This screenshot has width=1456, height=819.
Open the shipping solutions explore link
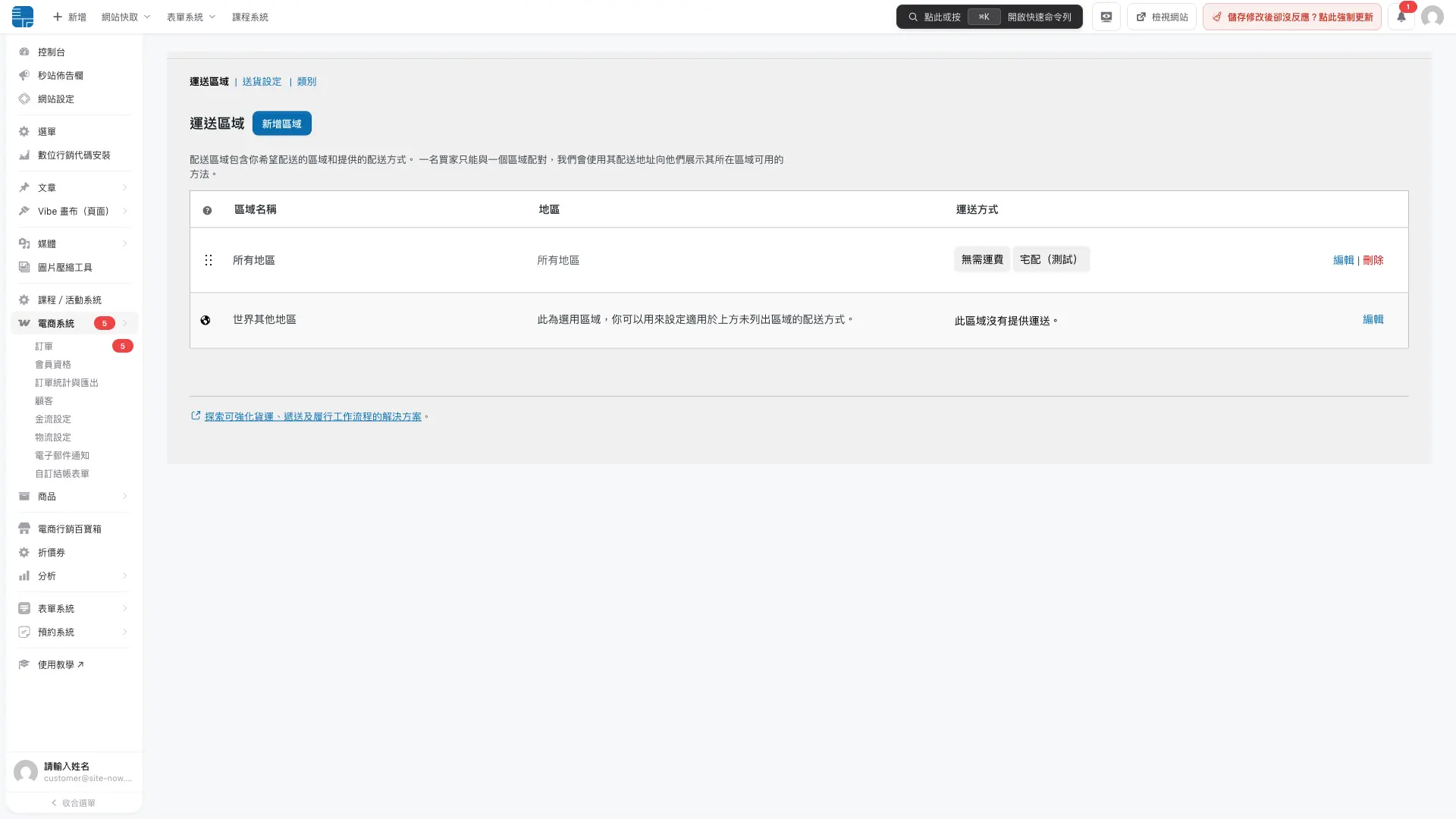click(x=312, y=416)
